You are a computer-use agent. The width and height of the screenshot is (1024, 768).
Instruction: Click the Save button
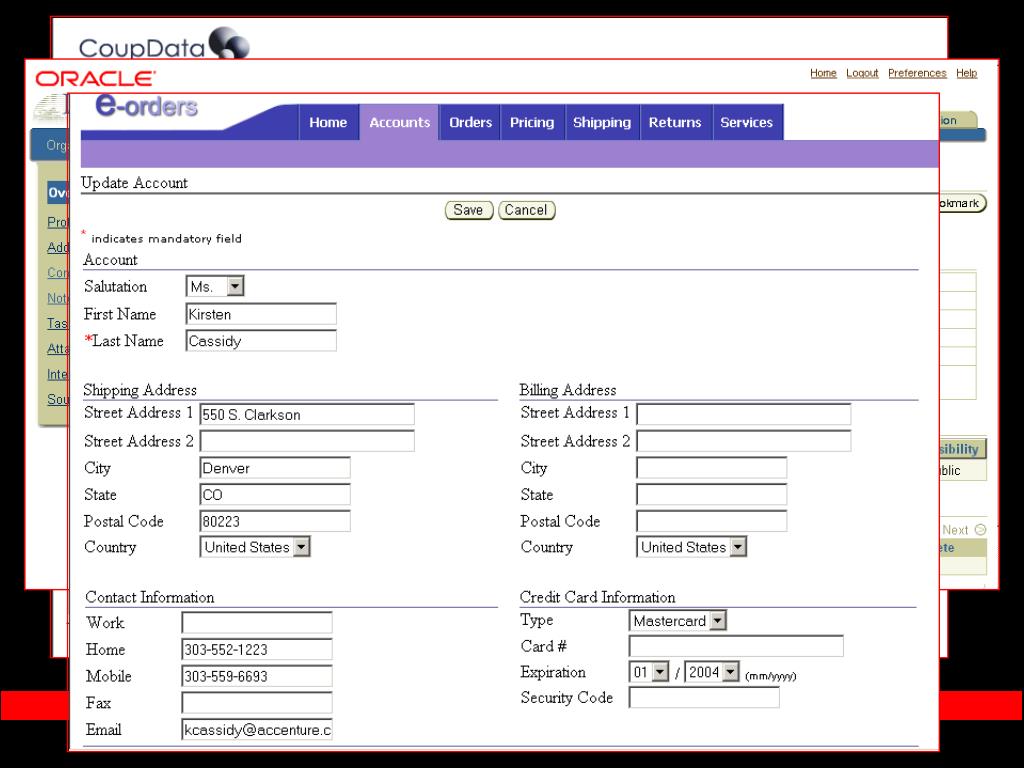click(x=468, y=210)
